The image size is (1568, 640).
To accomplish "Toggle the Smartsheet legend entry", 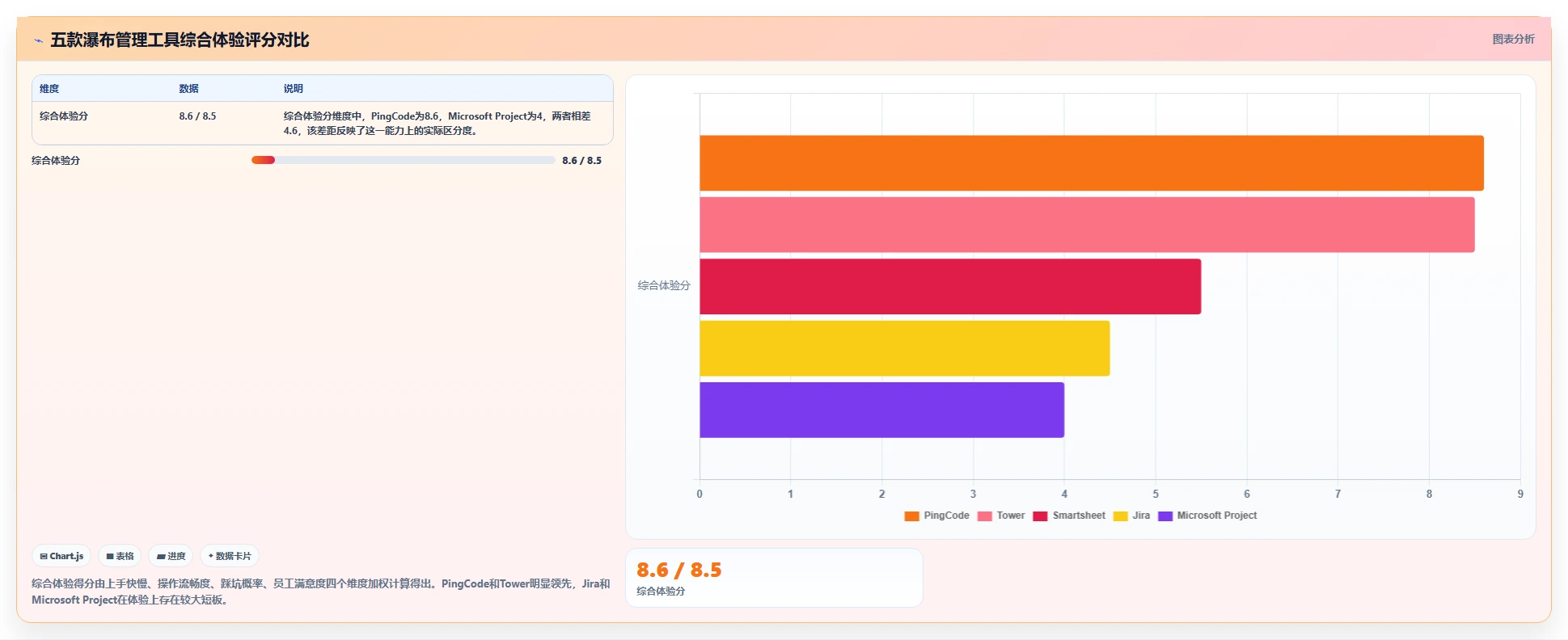I will (1069, 516).
